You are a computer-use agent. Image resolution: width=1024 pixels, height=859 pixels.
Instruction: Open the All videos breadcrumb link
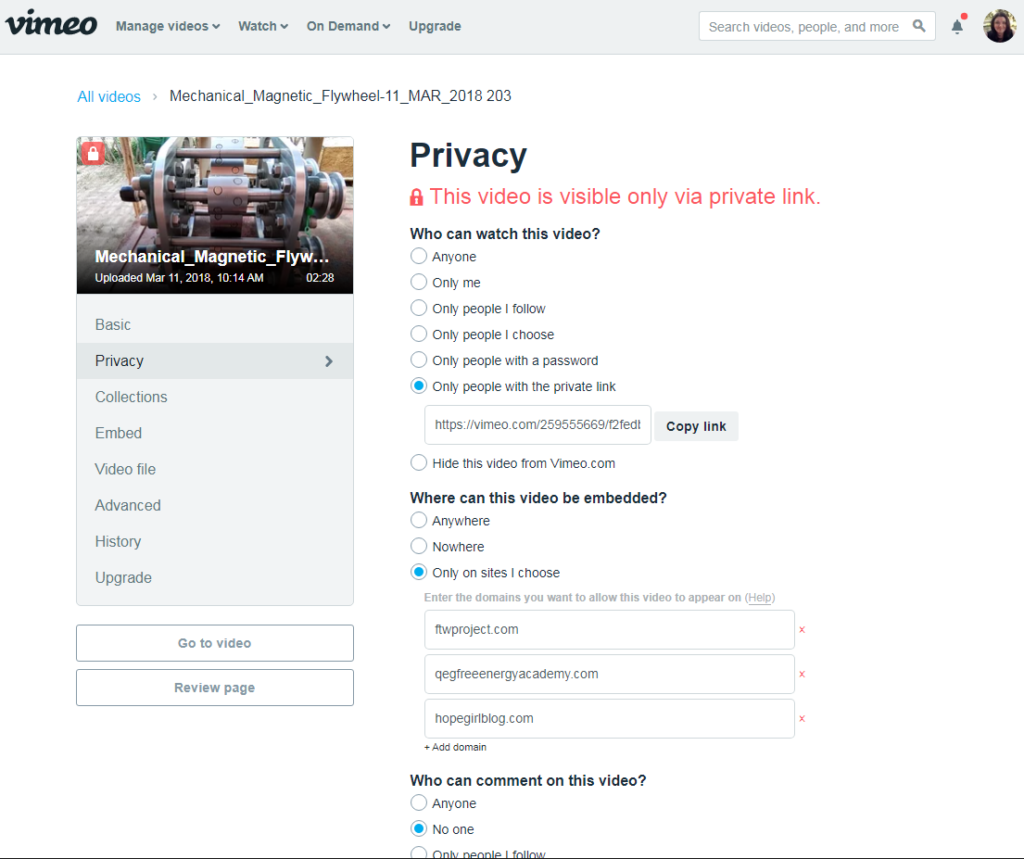pyautogui.click(x=109, y=96)
